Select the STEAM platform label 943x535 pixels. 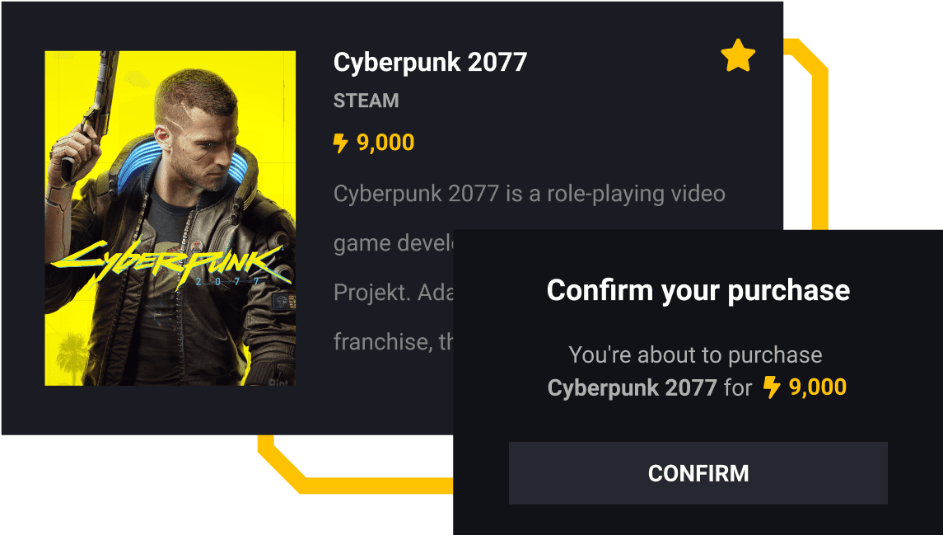point(366,100)
